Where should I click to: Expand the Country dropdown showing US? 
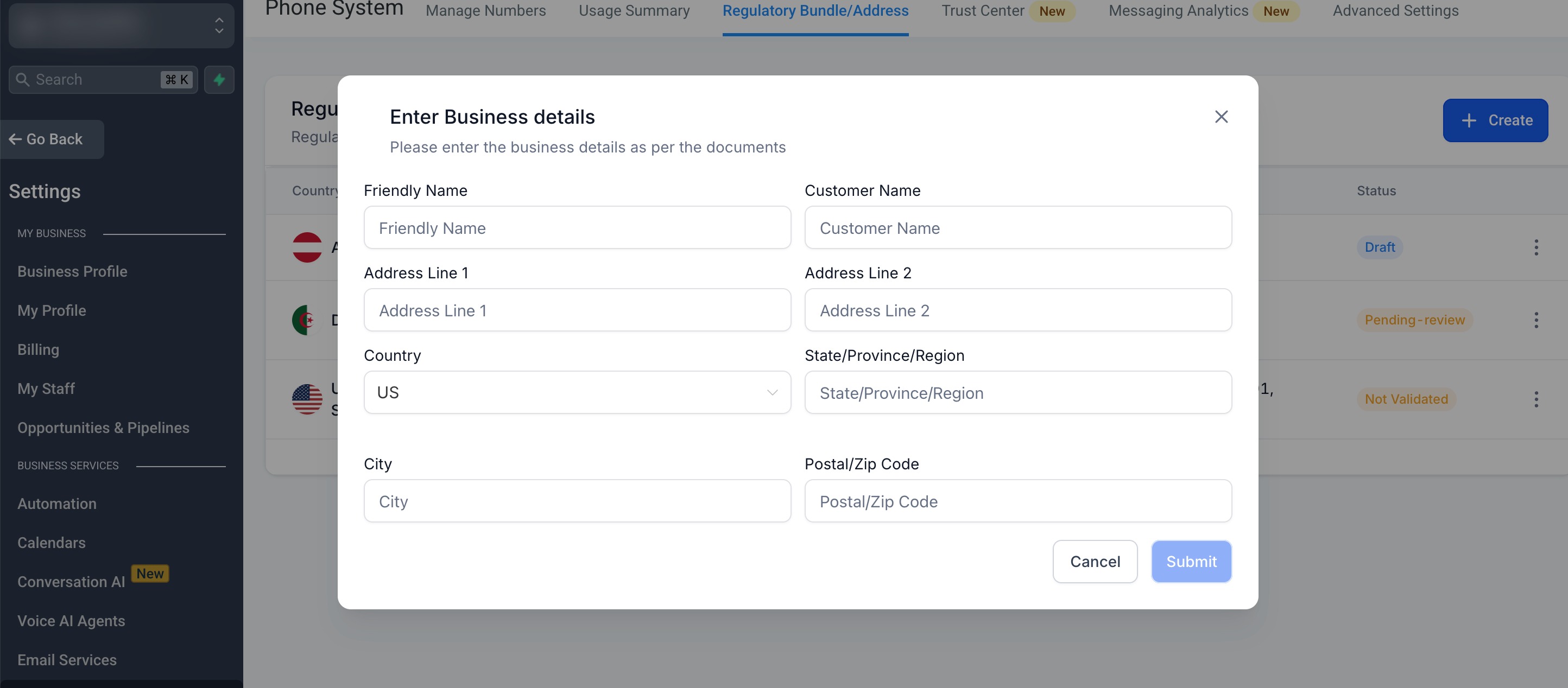click(577, 392)
